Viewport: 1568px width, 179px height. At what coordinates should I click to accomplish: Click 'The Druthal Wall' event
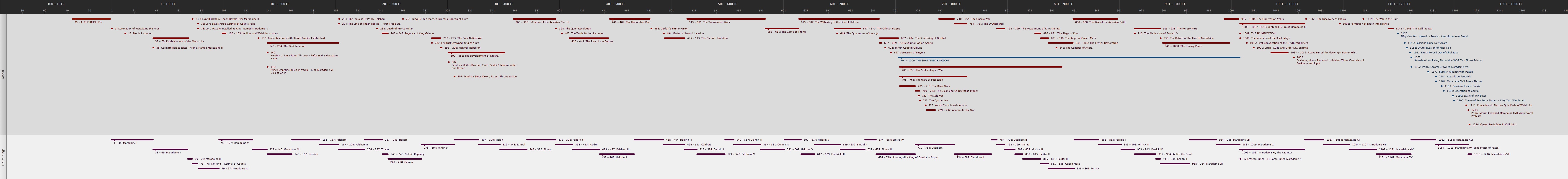point(987,24)
